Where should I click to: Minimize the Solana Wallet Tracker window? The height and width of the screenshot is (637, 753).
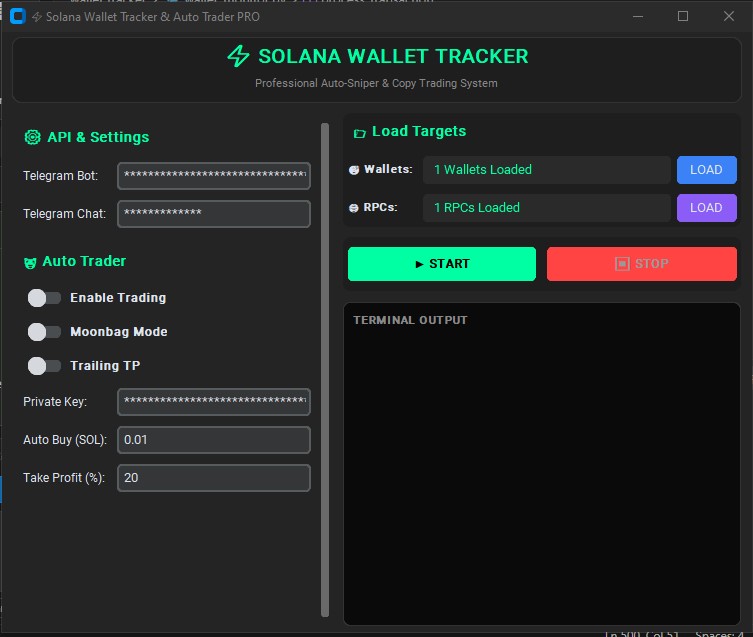tap(638, 16)
